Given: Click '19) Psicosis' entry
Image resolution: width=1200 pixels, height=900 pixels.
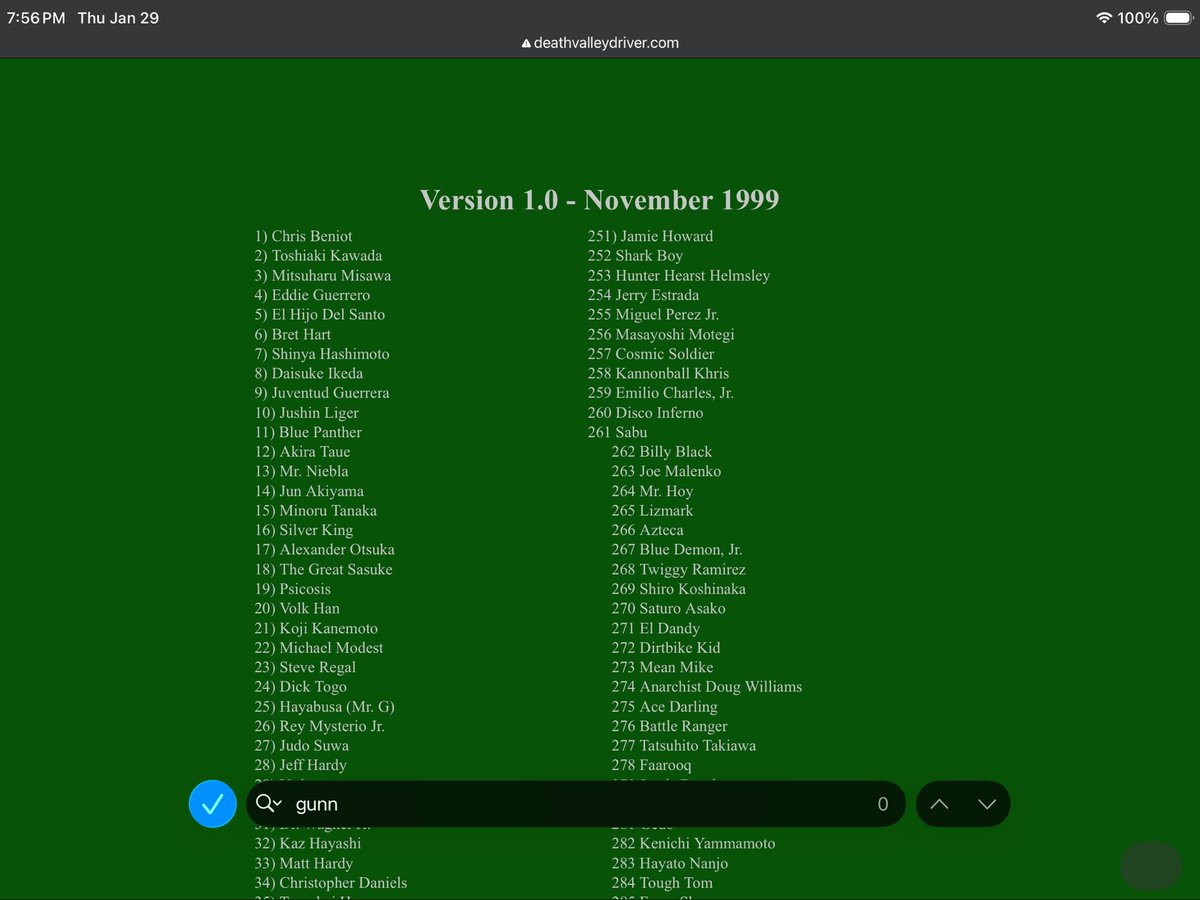Looking at the screenshot, I should coord(292,589).
